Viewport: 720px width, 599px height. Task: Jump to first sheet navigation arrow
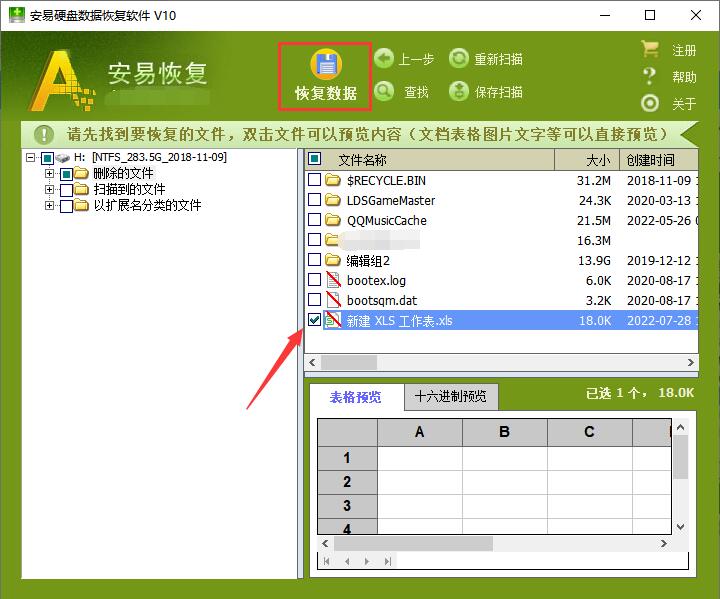point(326,561)
